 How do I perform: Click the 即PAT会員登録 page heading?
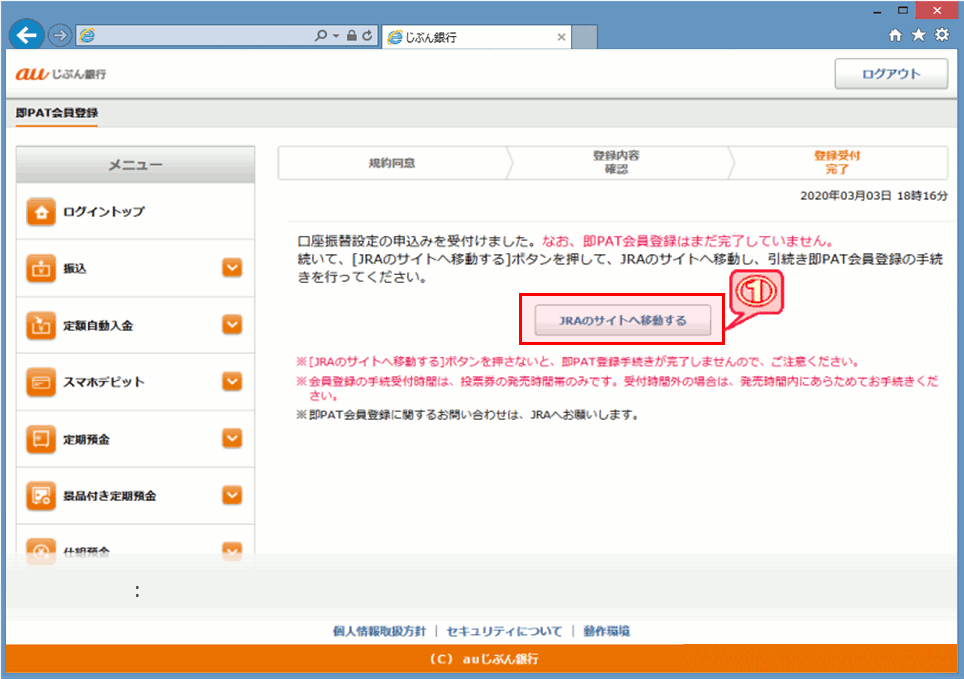click(x=57, y=113)
